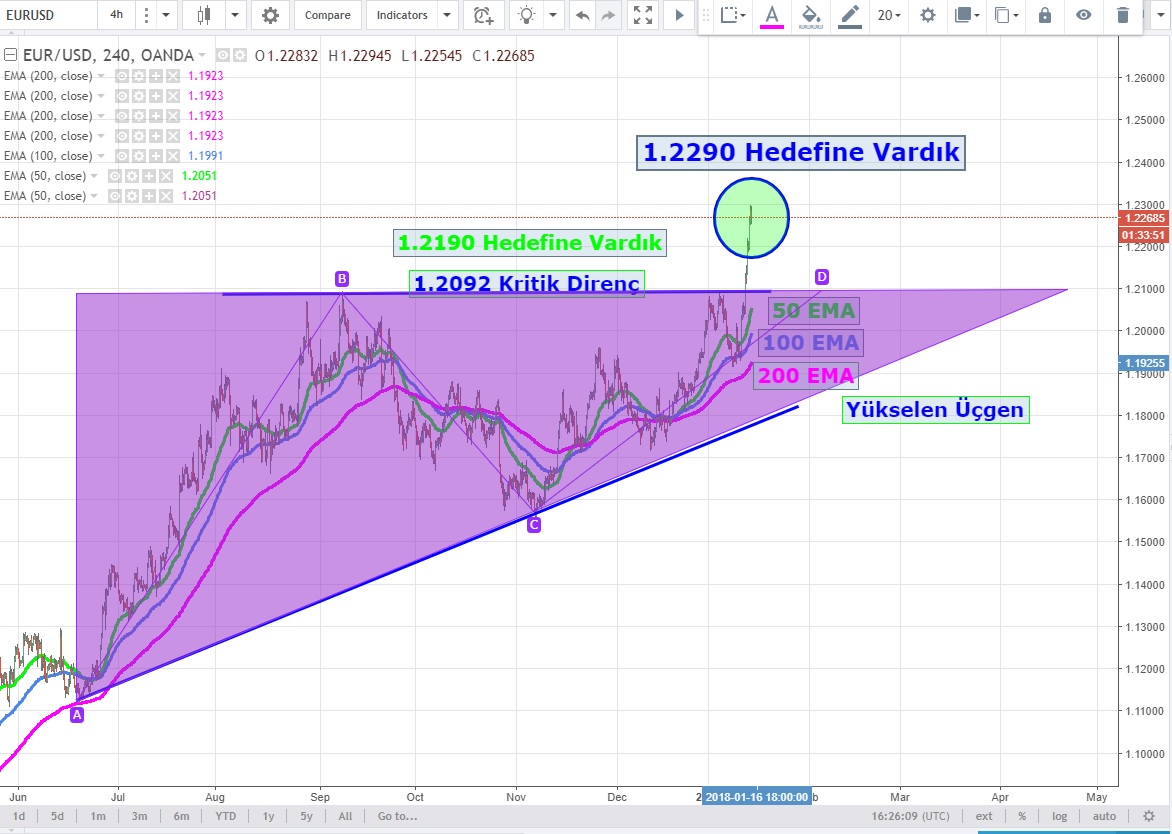Undo the last chart action
The image size is (1172, 834).
581,15
